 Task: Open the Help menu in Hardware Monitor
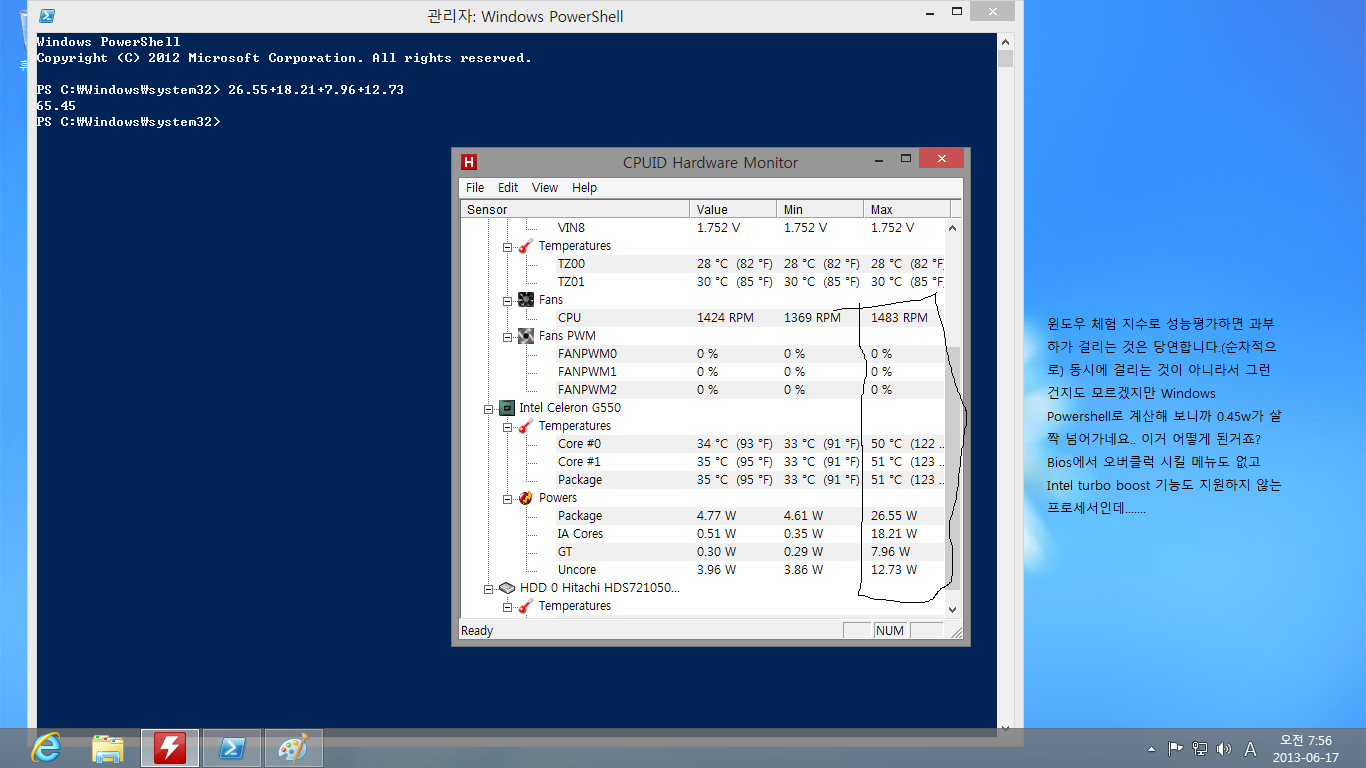584,188
